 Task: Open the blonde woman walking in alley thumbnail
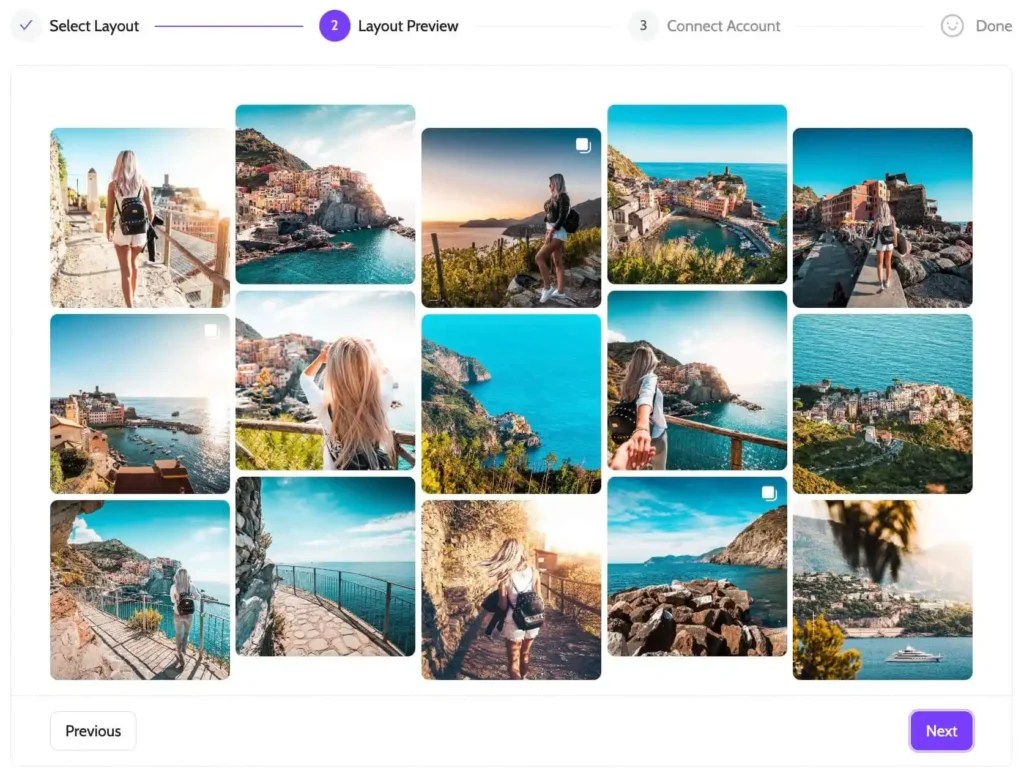[139, 218]
